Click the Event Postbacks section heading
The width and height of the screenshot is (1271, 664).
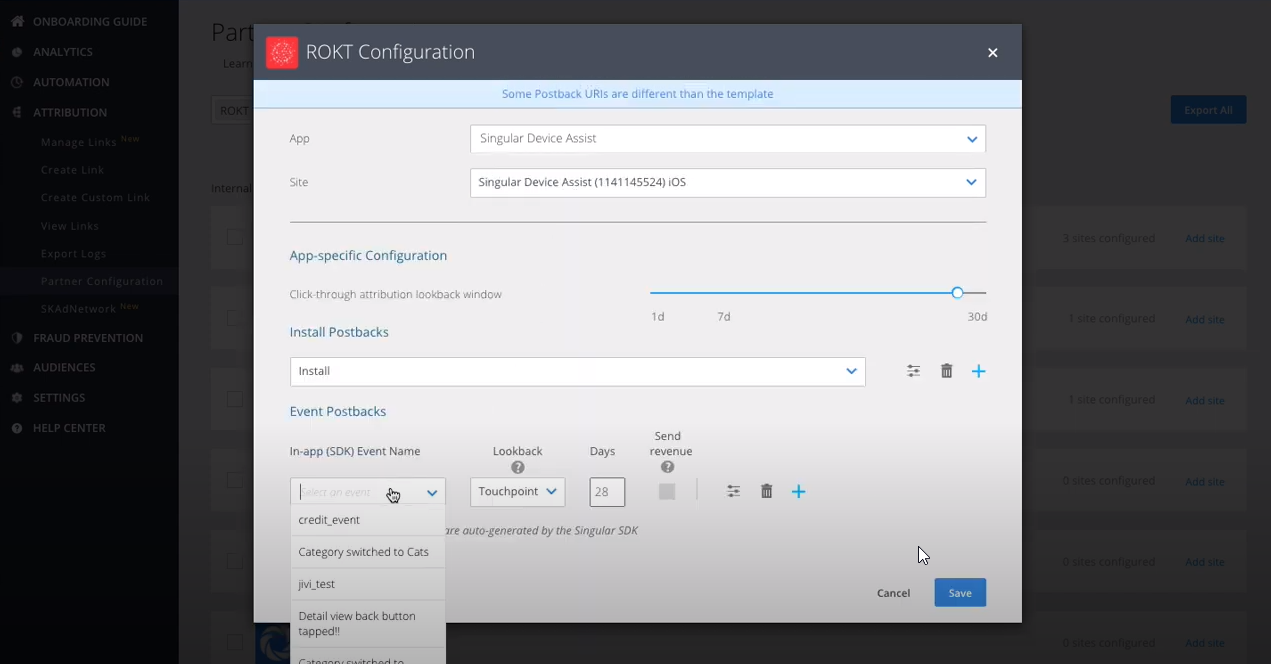(338, 412)
